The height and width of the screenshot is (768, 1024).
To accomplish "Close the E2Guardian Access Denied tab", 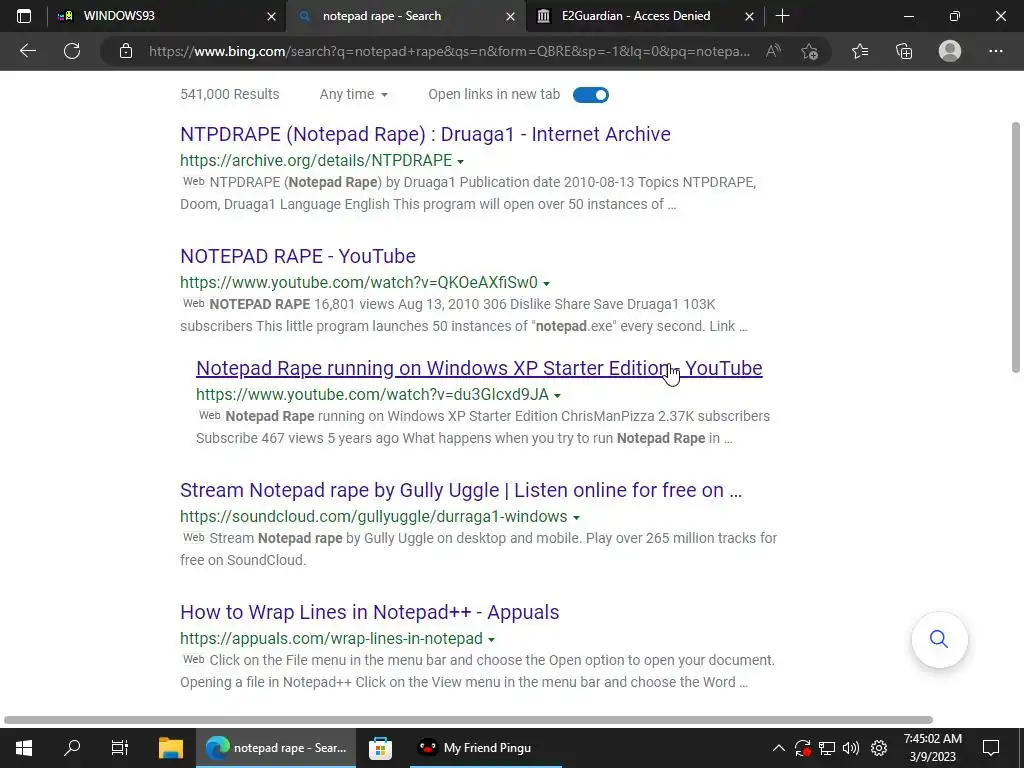I will pyautogui.click(x=750, y=16).
